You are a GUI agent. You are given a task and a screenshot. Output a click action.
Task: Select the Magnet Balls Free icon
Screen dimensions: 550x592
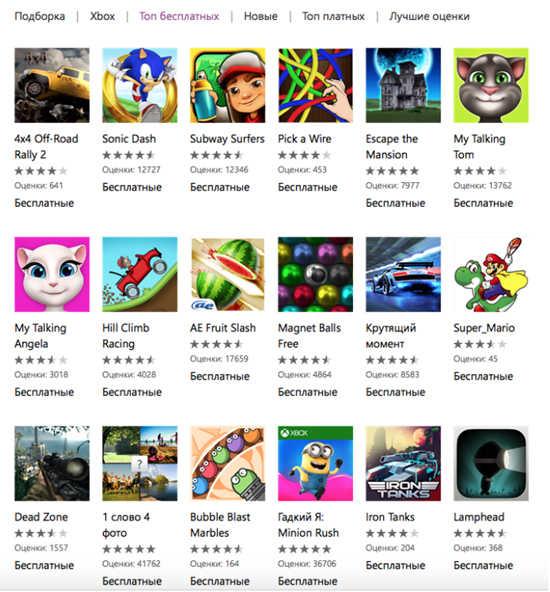tap(315, 274)
